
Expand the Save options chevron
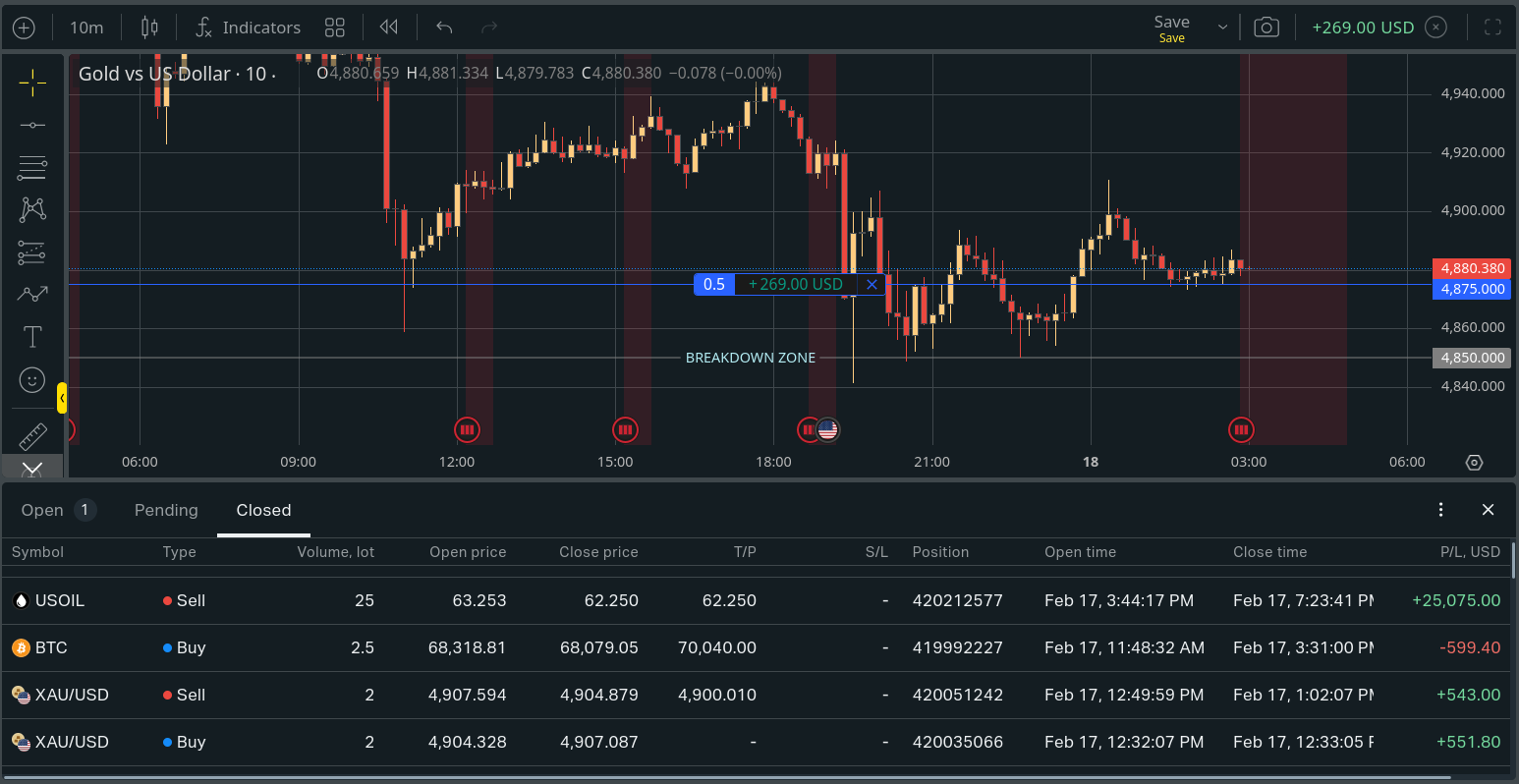click(x=1222, y=28)
